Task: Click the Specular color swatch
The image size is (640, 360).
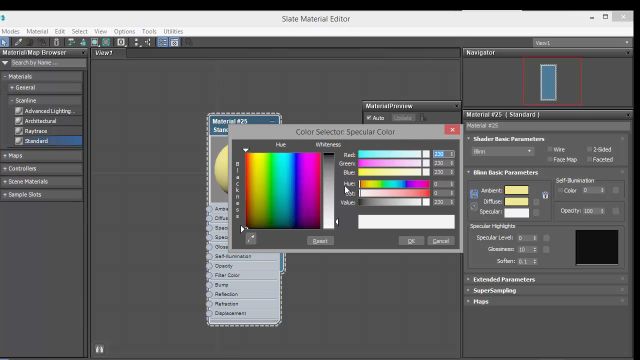Action: point(516,212)
